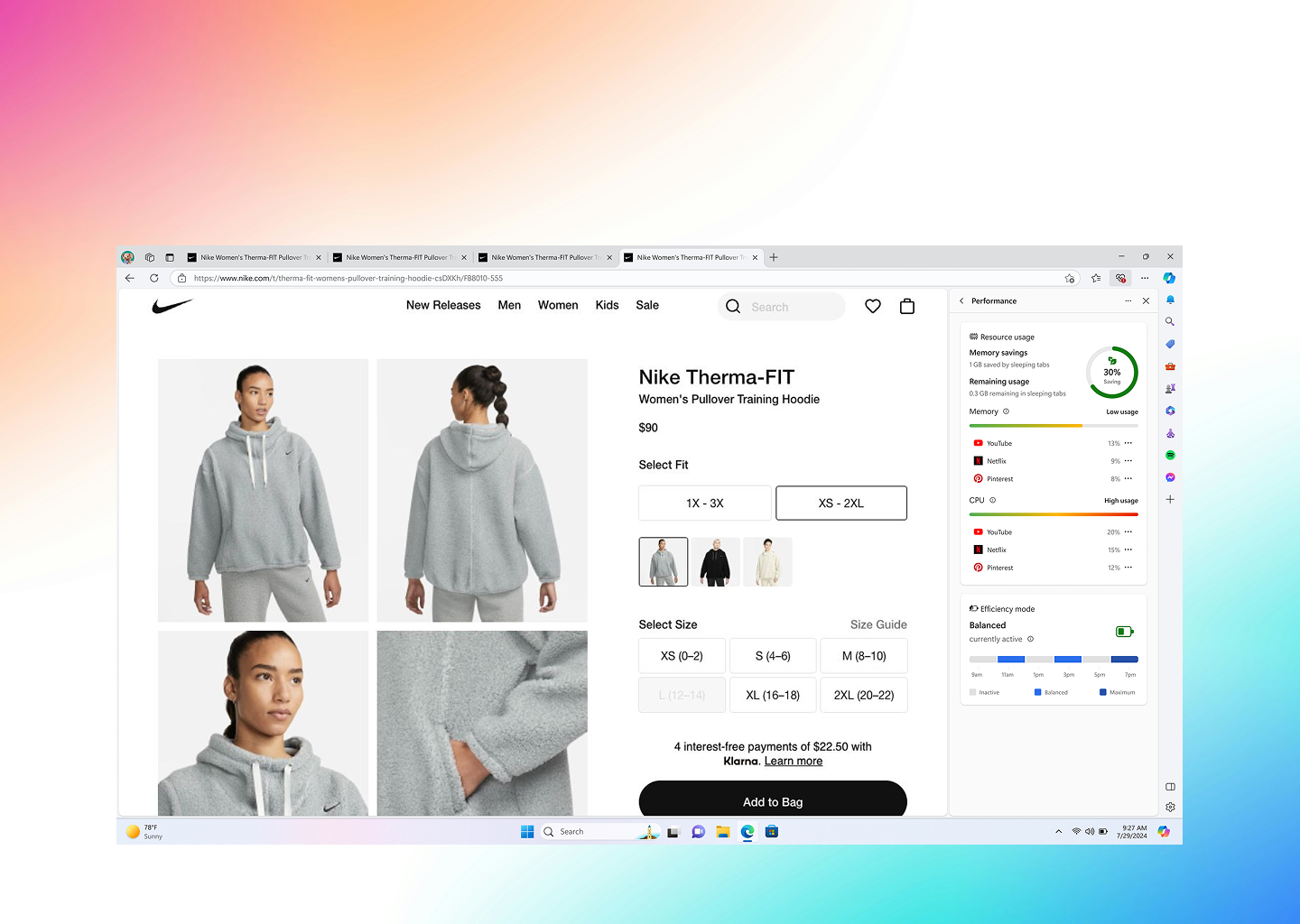Open options for Pinterest under Memory

[x=1128, y=479]
